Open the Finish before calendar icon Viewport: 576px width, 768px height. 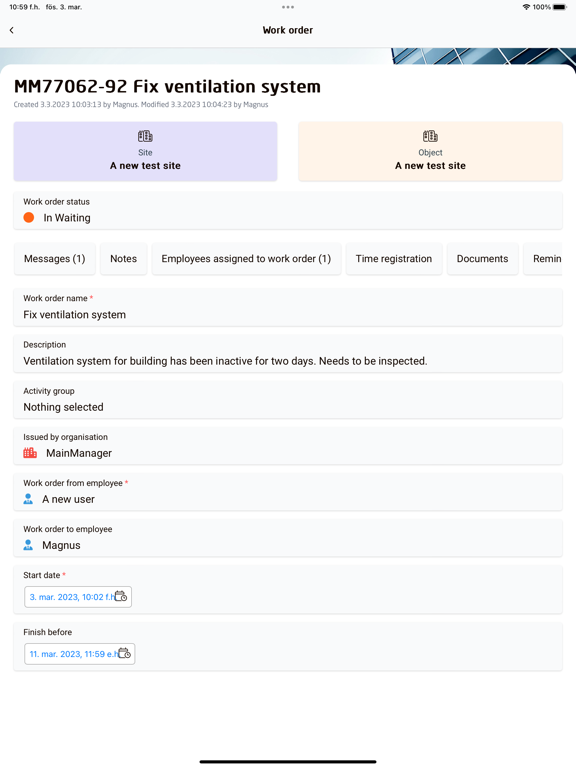(124, 653)
